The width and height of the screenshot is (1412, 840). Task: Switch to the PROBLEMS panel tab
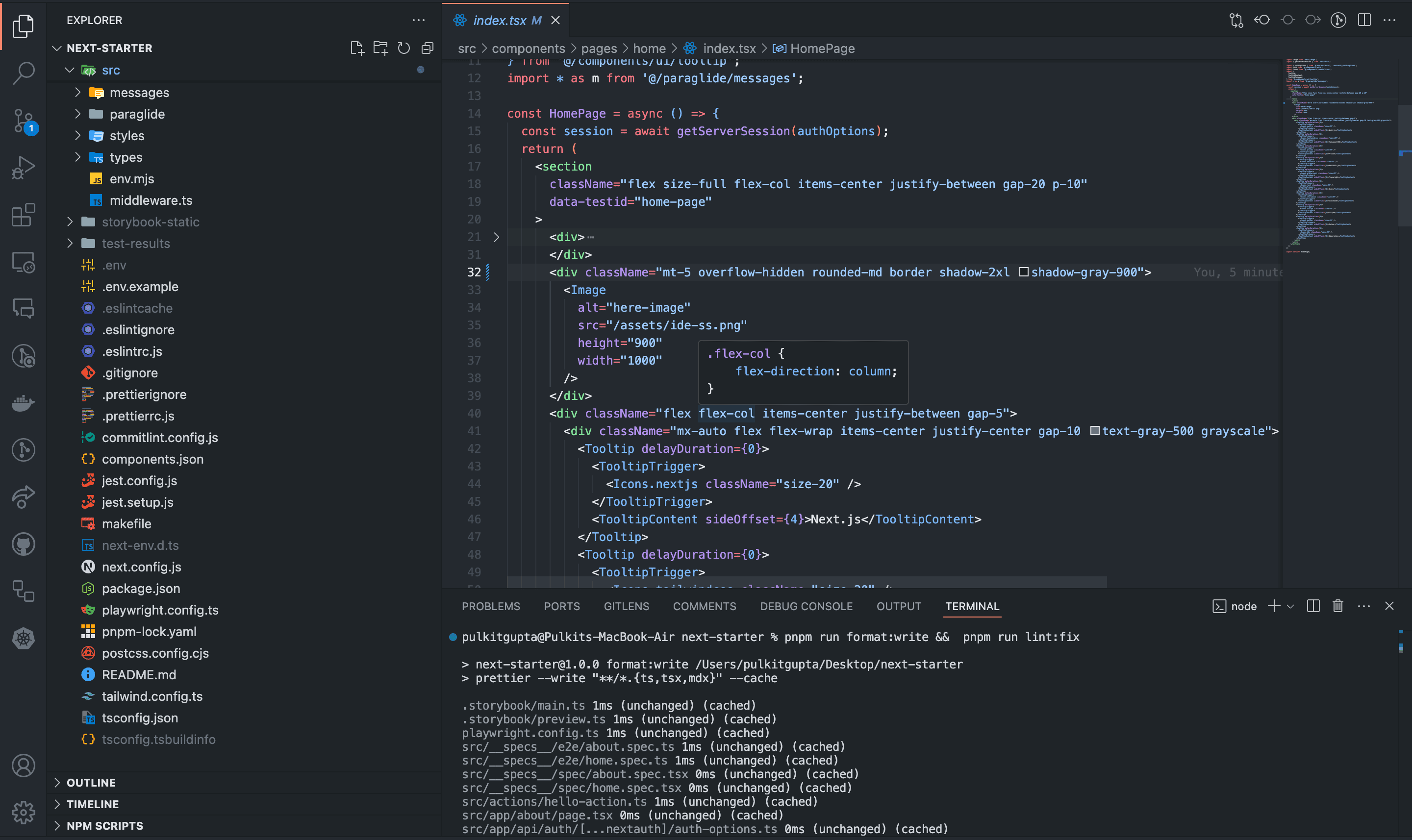[x=491, y=606]
